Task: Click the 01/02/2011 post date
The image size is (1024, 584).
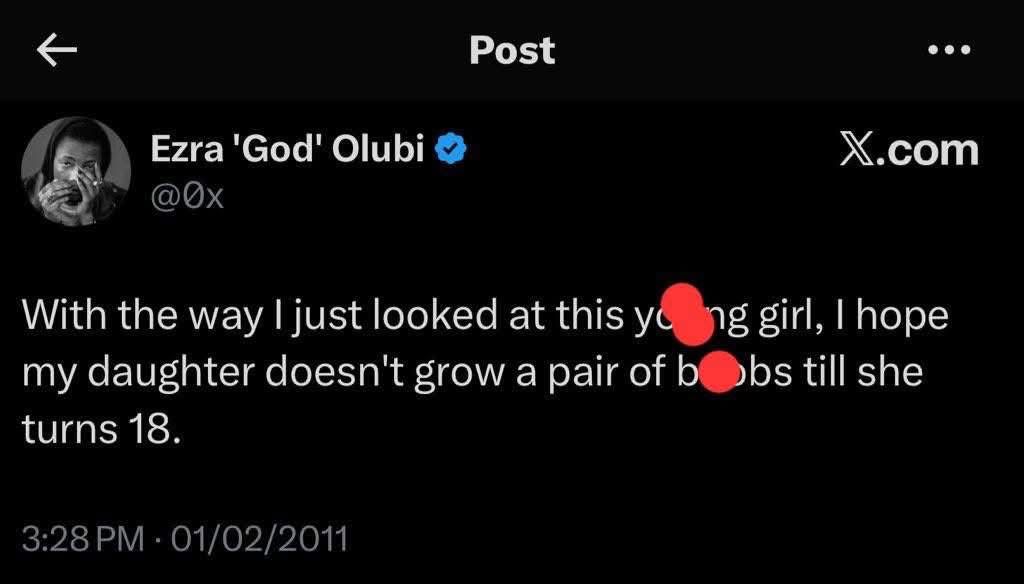Action: coord(258,540)
